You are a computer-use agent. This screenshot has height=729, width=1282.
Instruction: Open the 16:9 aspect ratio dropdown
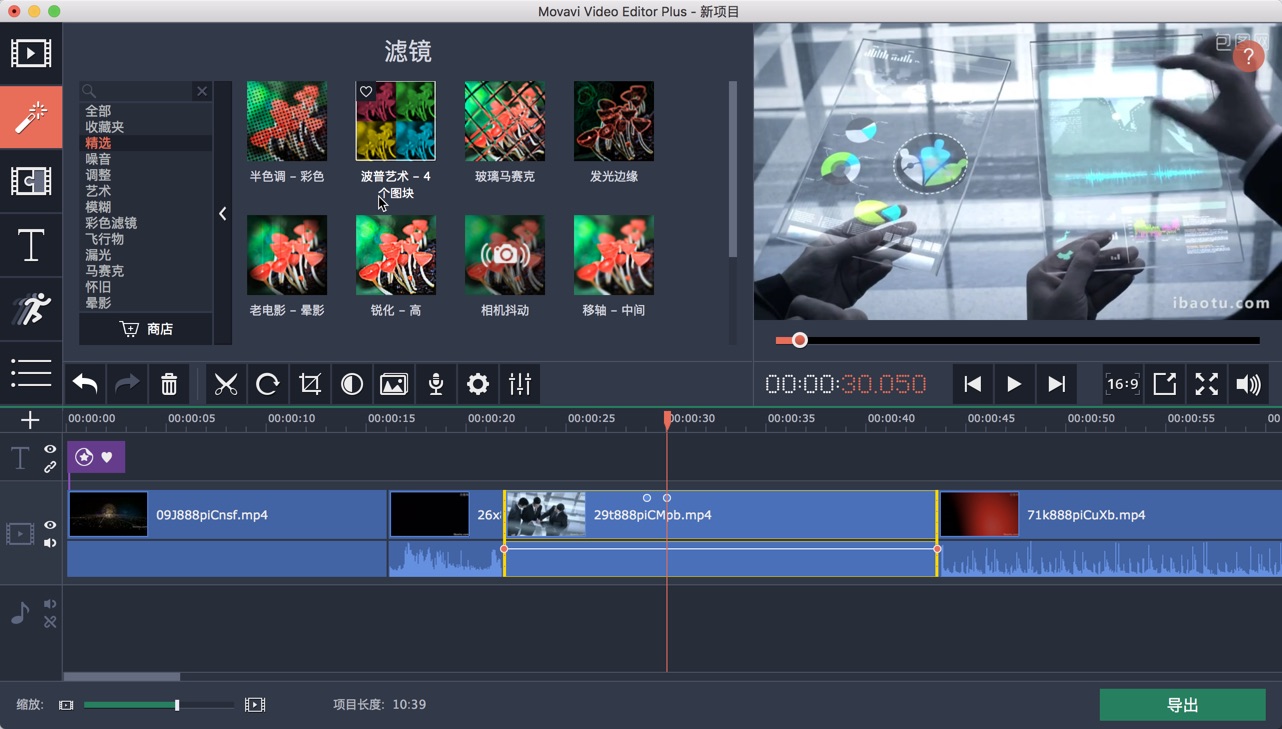(x=1121, y=384)
